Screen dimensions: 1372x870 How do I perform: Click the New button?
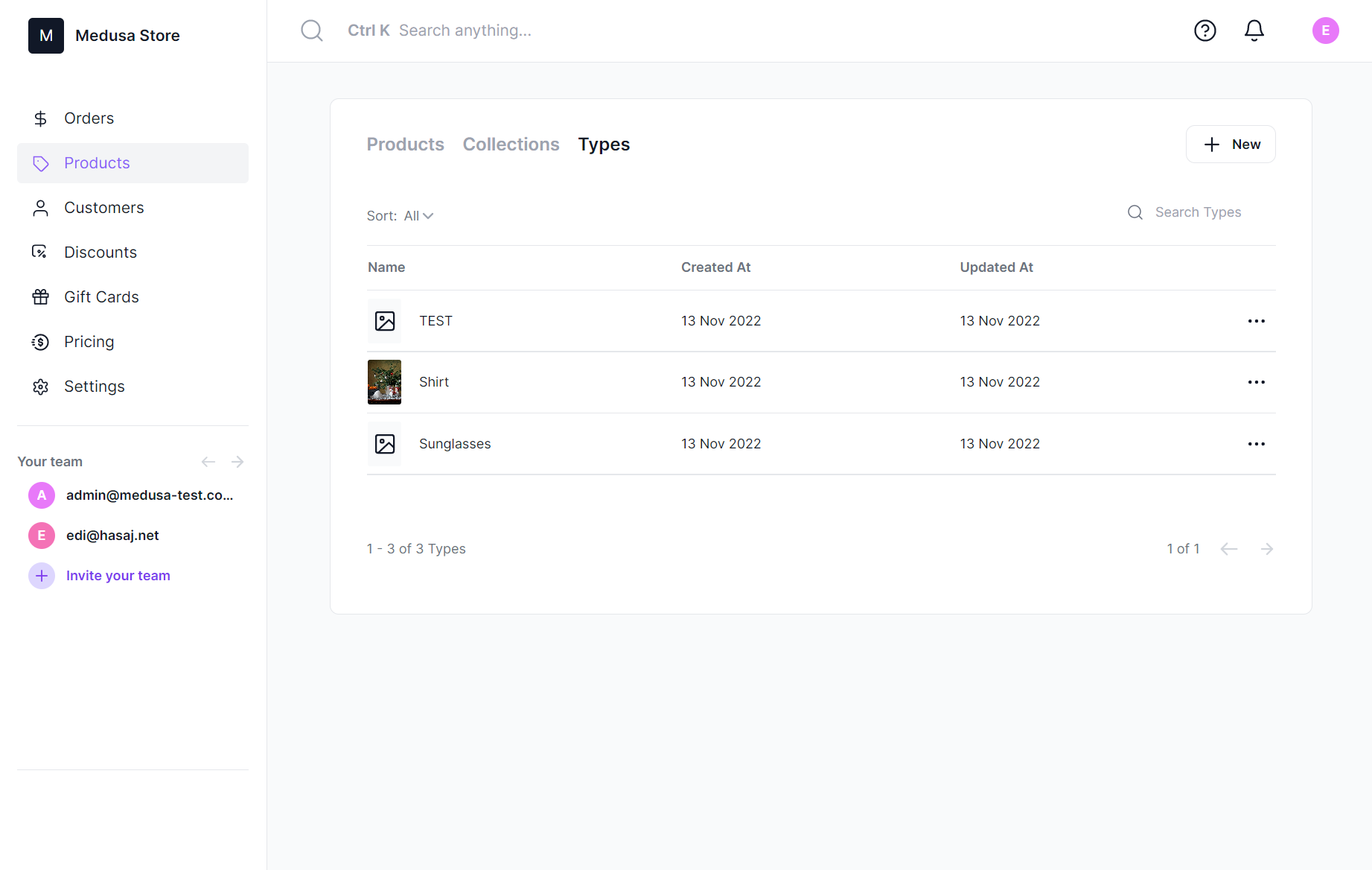(x=1230, y=144)
